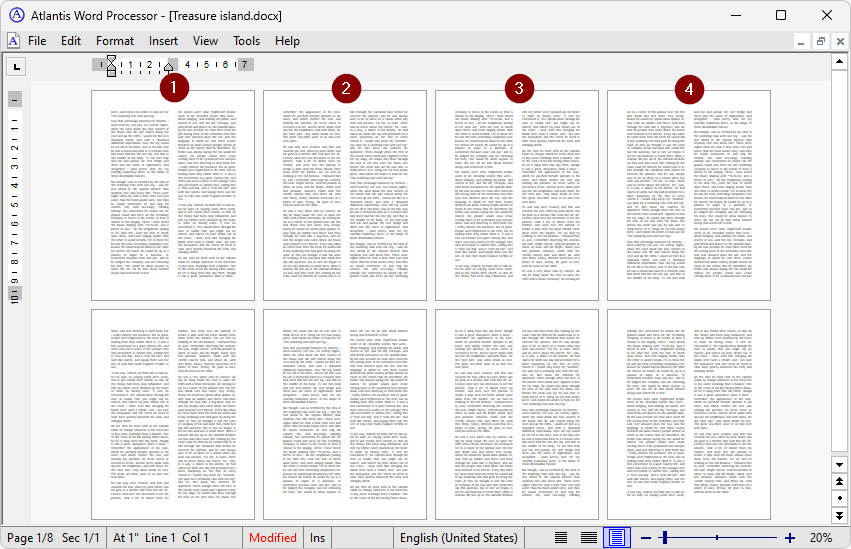The height and width of the screenshot is (549, 851).
Task: Click the zoom slider track
Action: click(717, 538)
